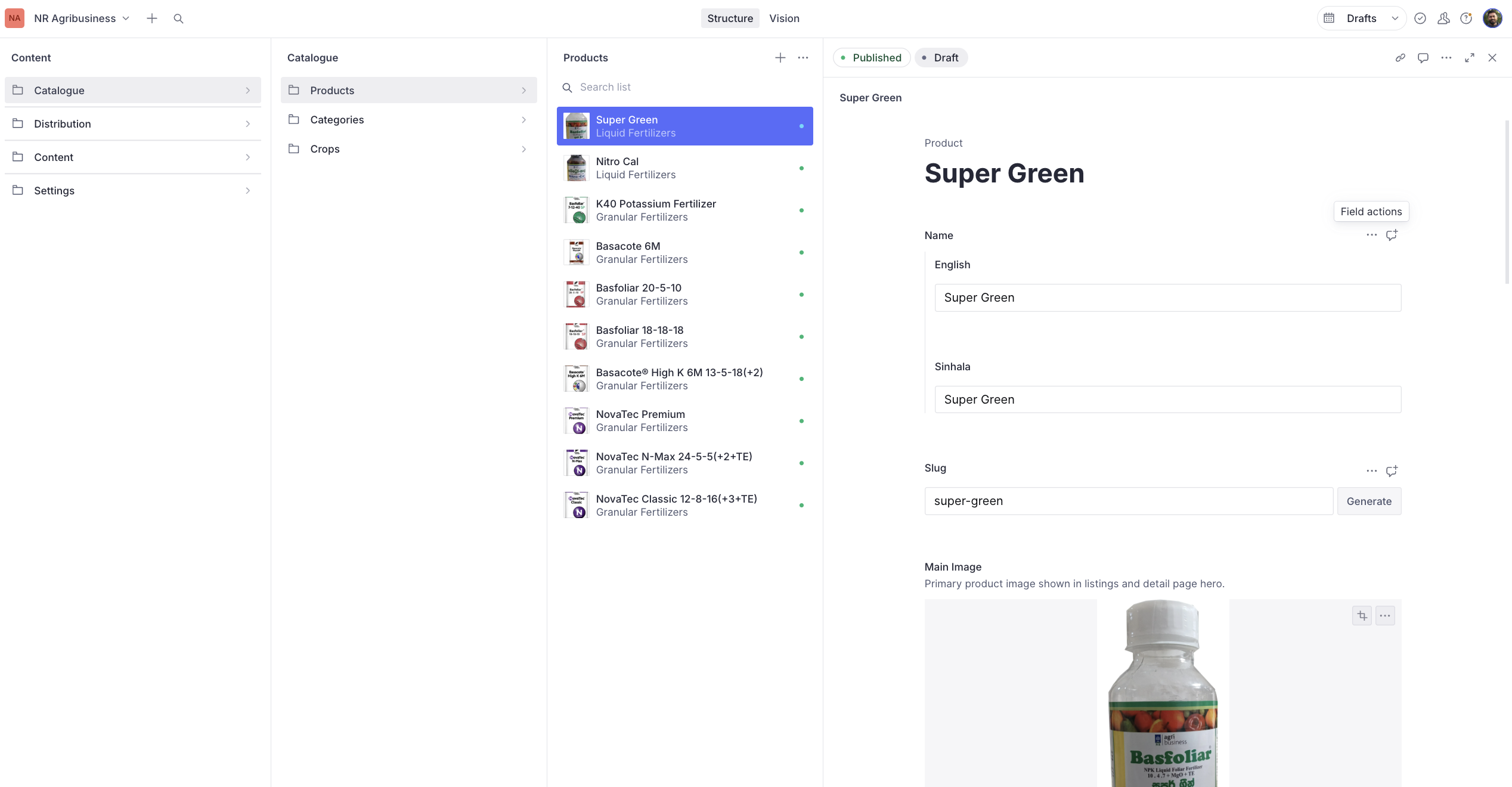Open the global search magnifier icon
Screen dimensions: 1512x787
click(178, 18)
